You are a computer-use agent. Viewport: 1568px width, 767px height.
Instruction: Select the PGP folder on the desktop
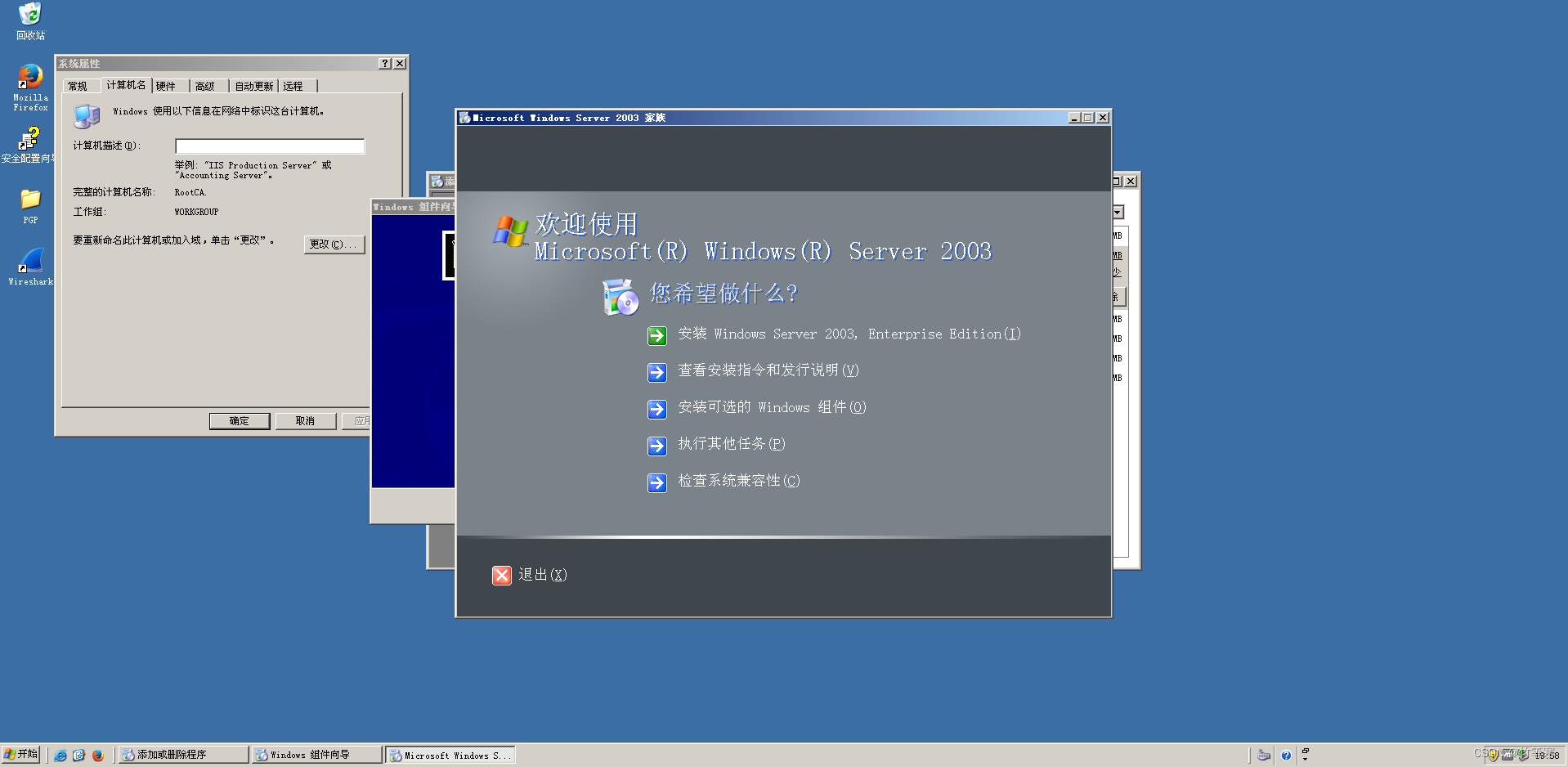click(x=30, y=206)
